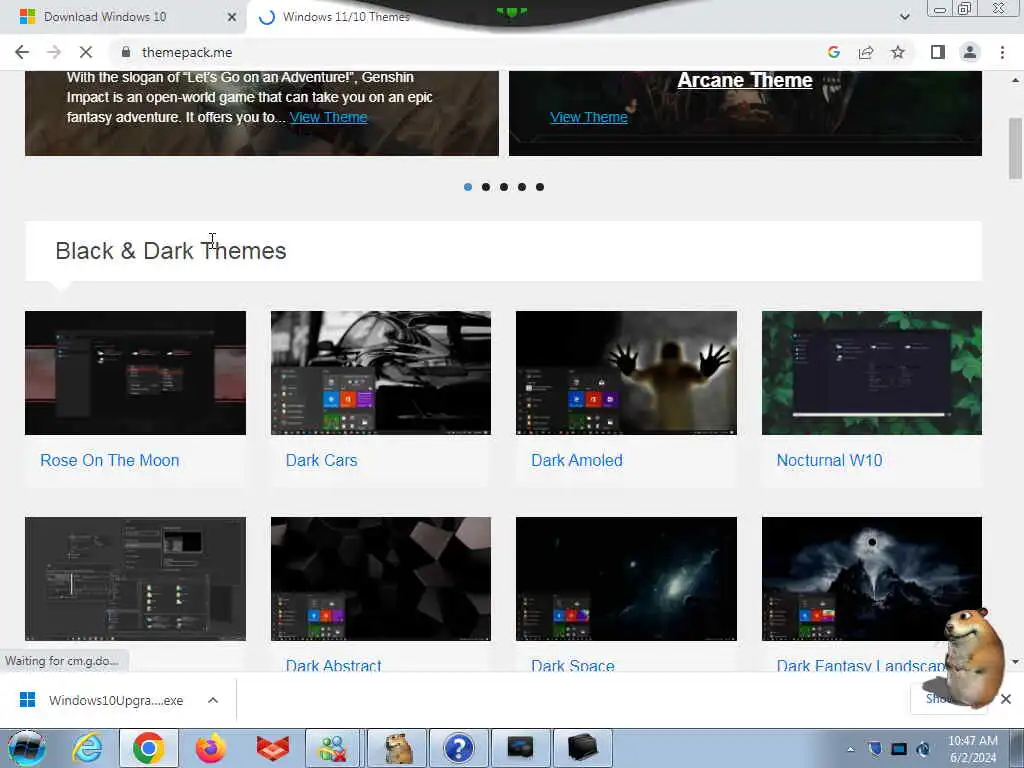Open the red Comodo icon in taskbar
Screen dimensions: 1024x768
coord(272,748)
